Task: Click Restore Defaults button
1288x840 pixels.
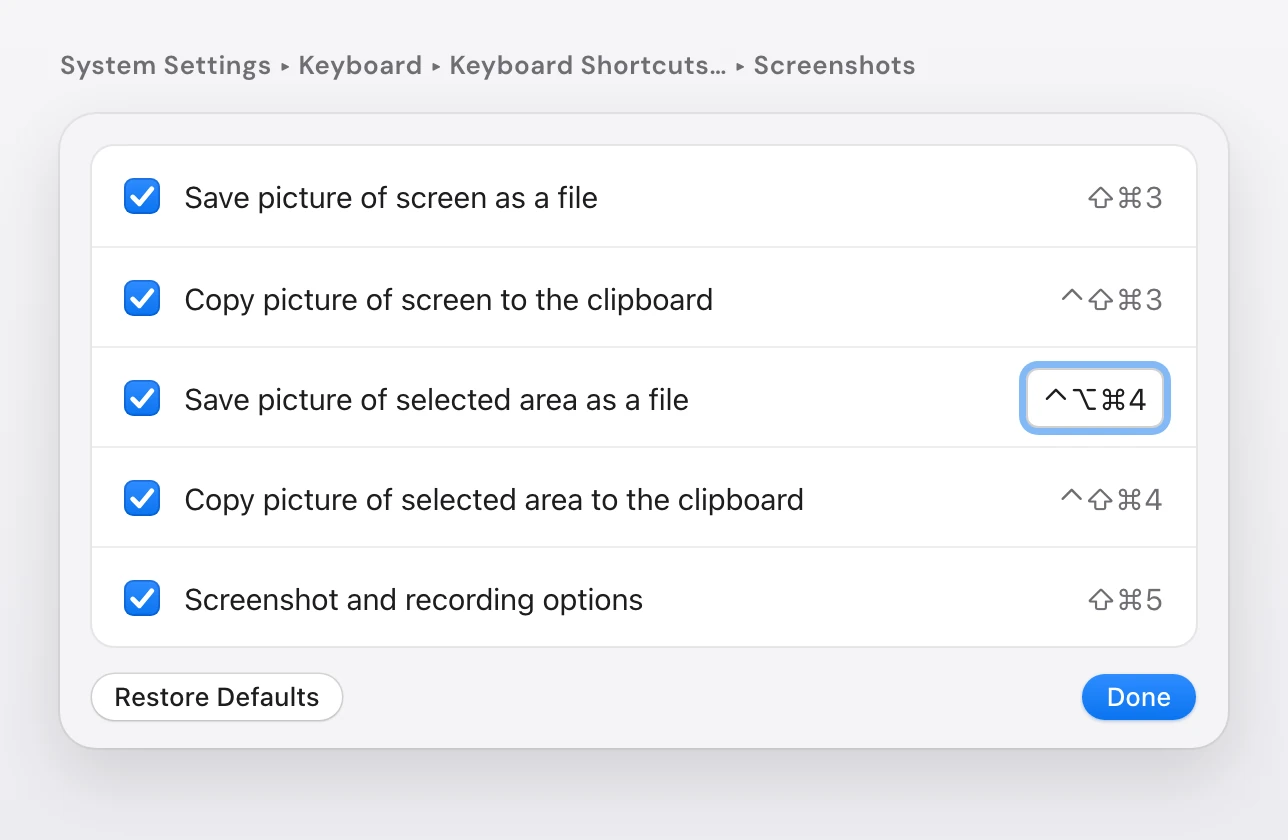Action: pos(217,697)
